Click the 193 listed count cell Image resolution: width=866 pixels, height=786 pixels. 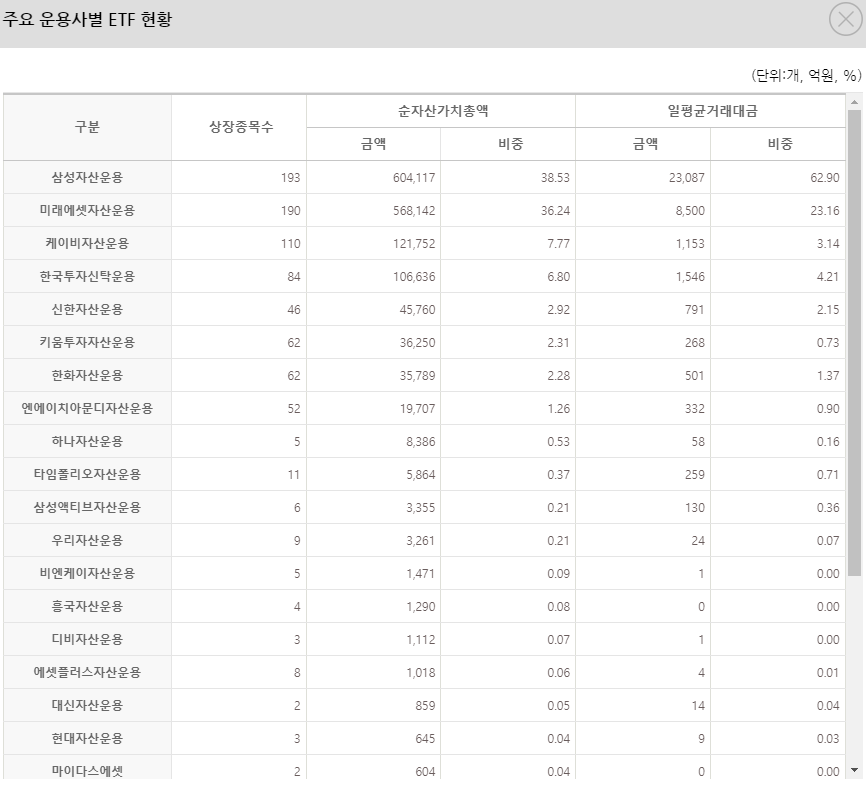291,178
